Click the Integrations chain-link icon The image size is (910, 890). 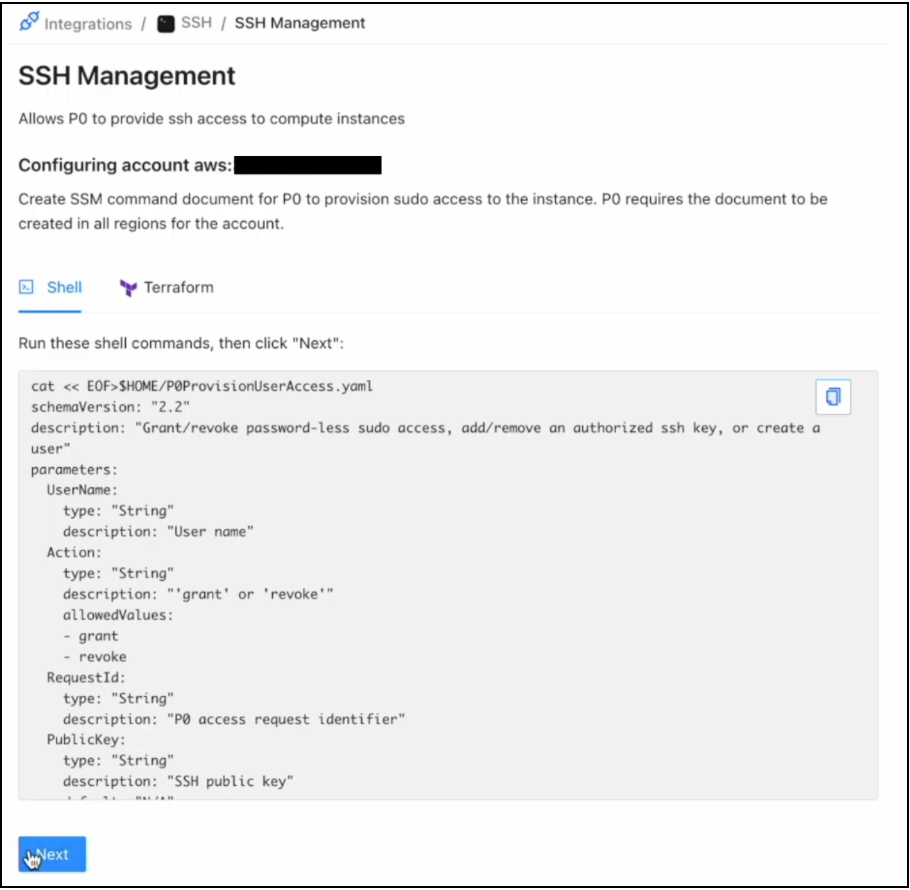coord(29,22)
